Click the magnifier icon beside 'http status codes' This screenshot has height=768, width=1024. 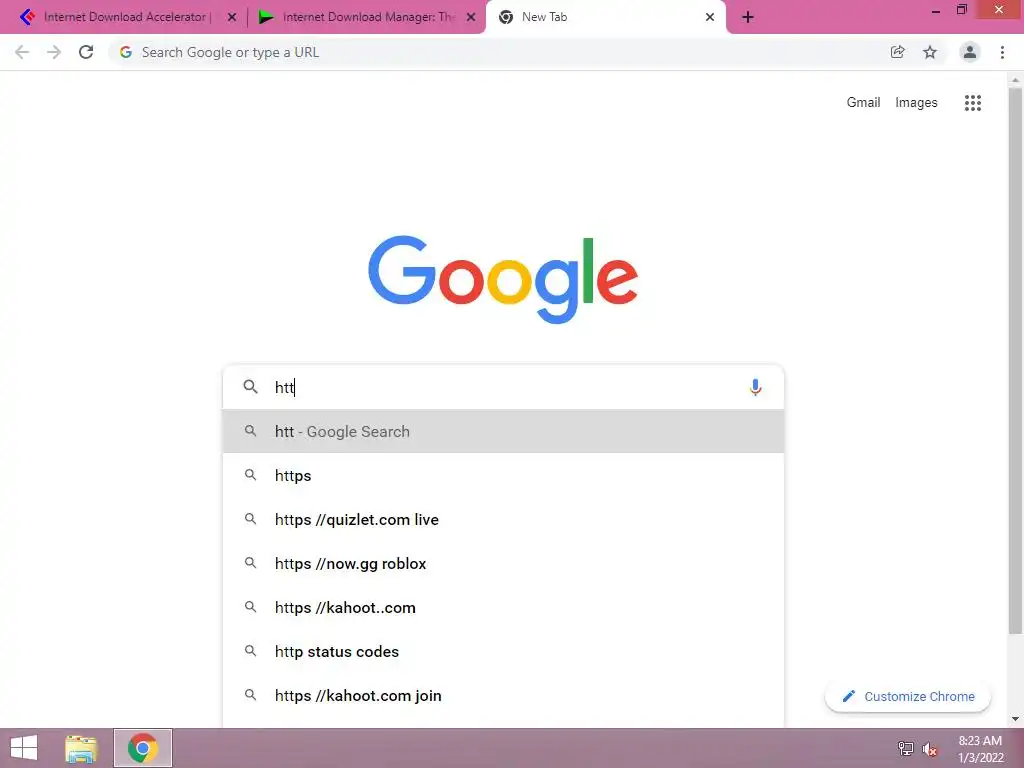point(250,651)
